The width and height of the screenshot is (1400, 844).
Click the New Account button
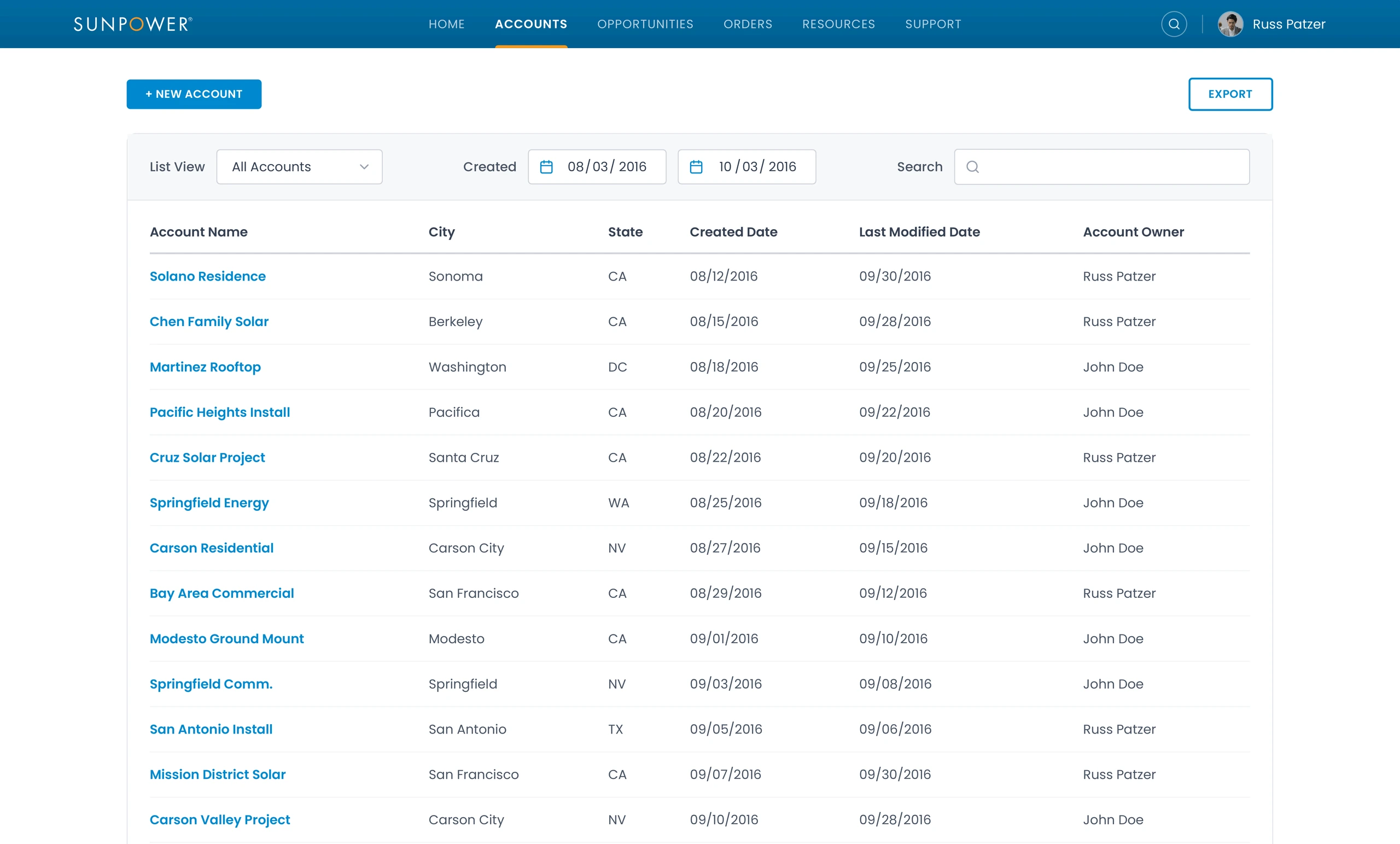tap(194, 94)
